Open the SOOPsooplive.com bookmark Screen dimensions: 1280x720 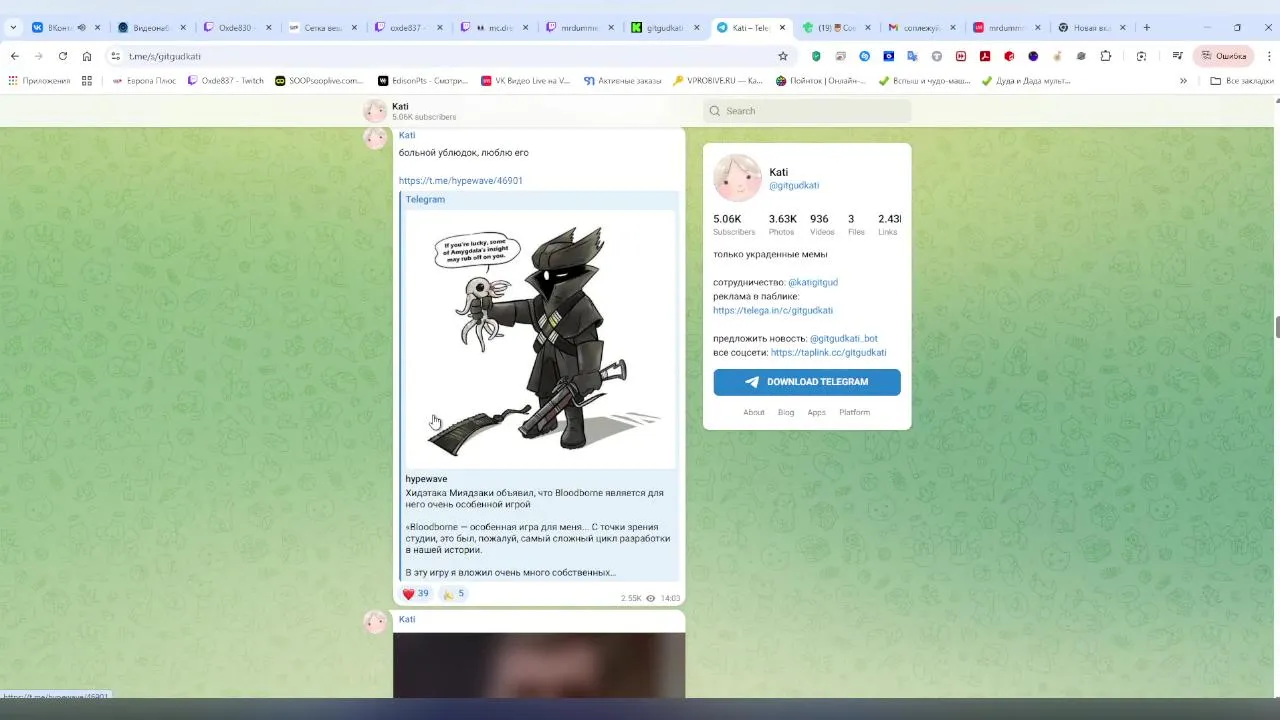[320, 80]
